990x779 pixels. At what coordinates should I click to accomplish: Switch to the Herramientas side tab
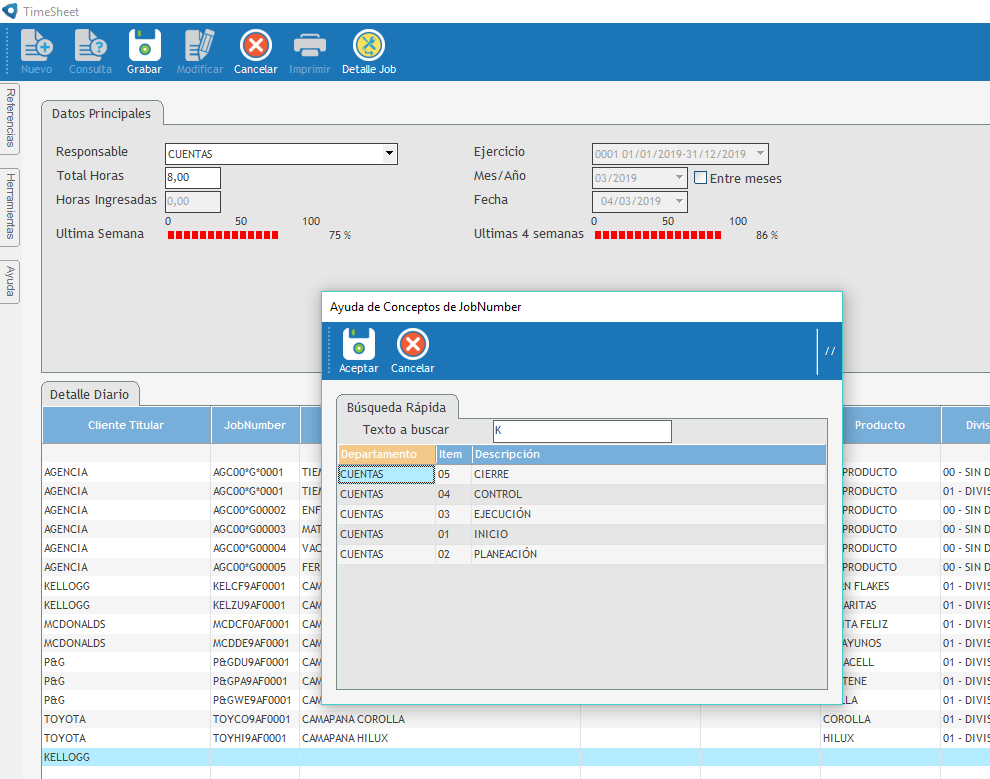[10, 207]
